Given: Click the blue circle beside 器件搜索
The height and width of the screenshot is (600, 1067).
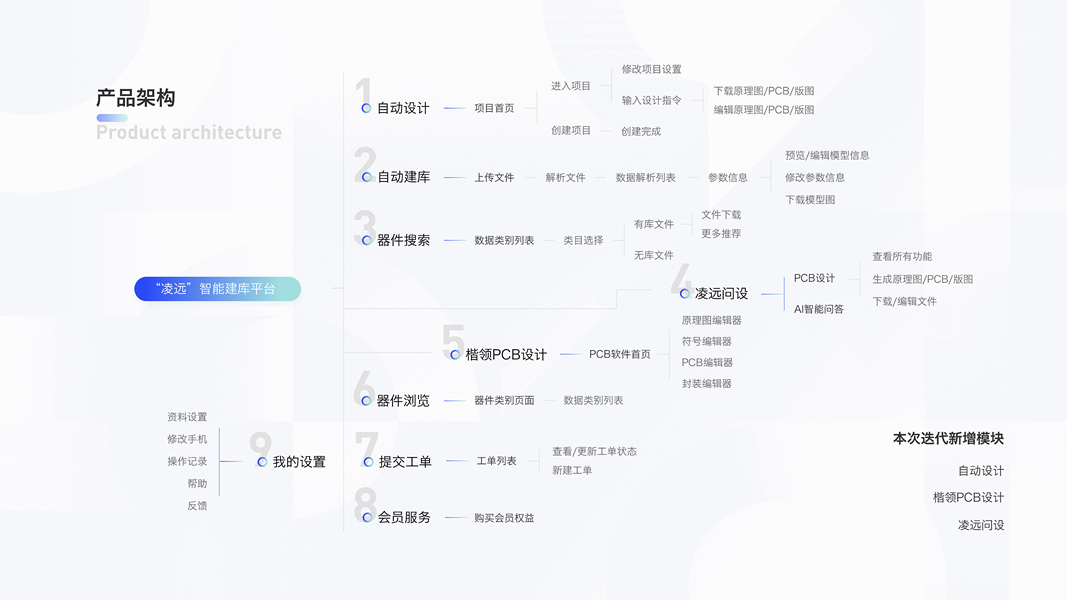Looking at the screenshot, I should [367, 240].
